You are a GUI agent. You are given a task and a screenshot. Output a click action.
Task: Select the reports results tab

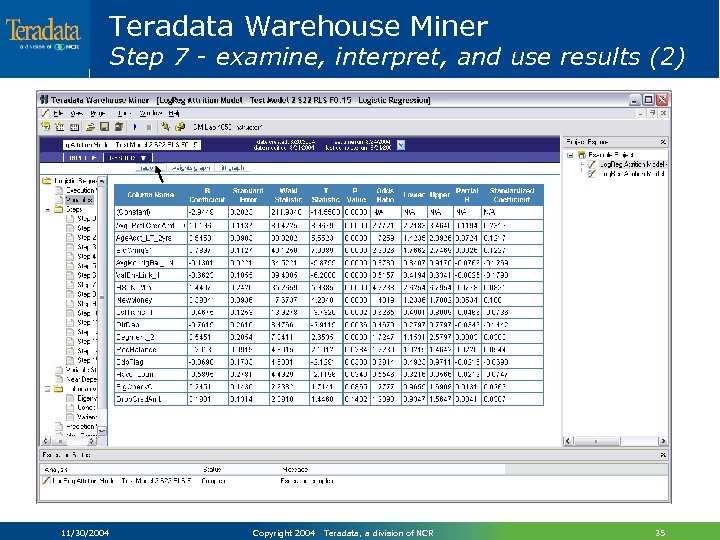tap(149, 168)
